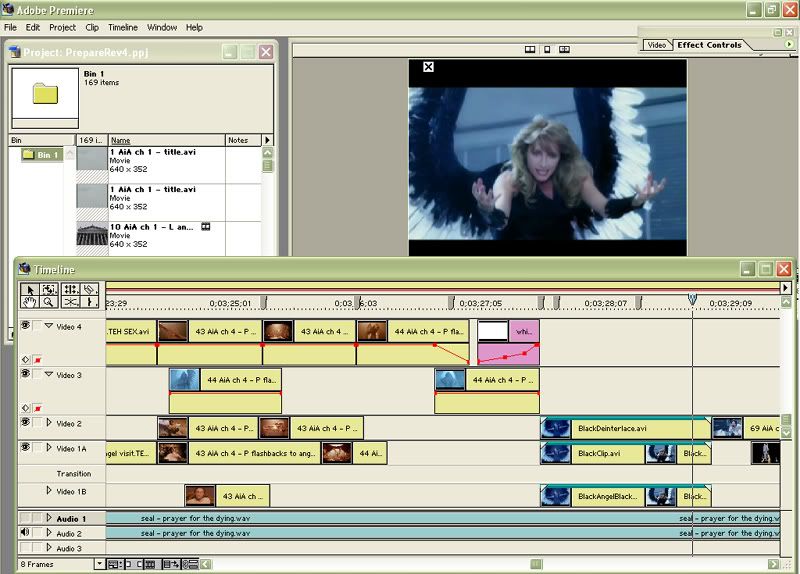Toggle Video 3 track eye visibility
This screenshot has height=574, width=800.
(25, 373)
